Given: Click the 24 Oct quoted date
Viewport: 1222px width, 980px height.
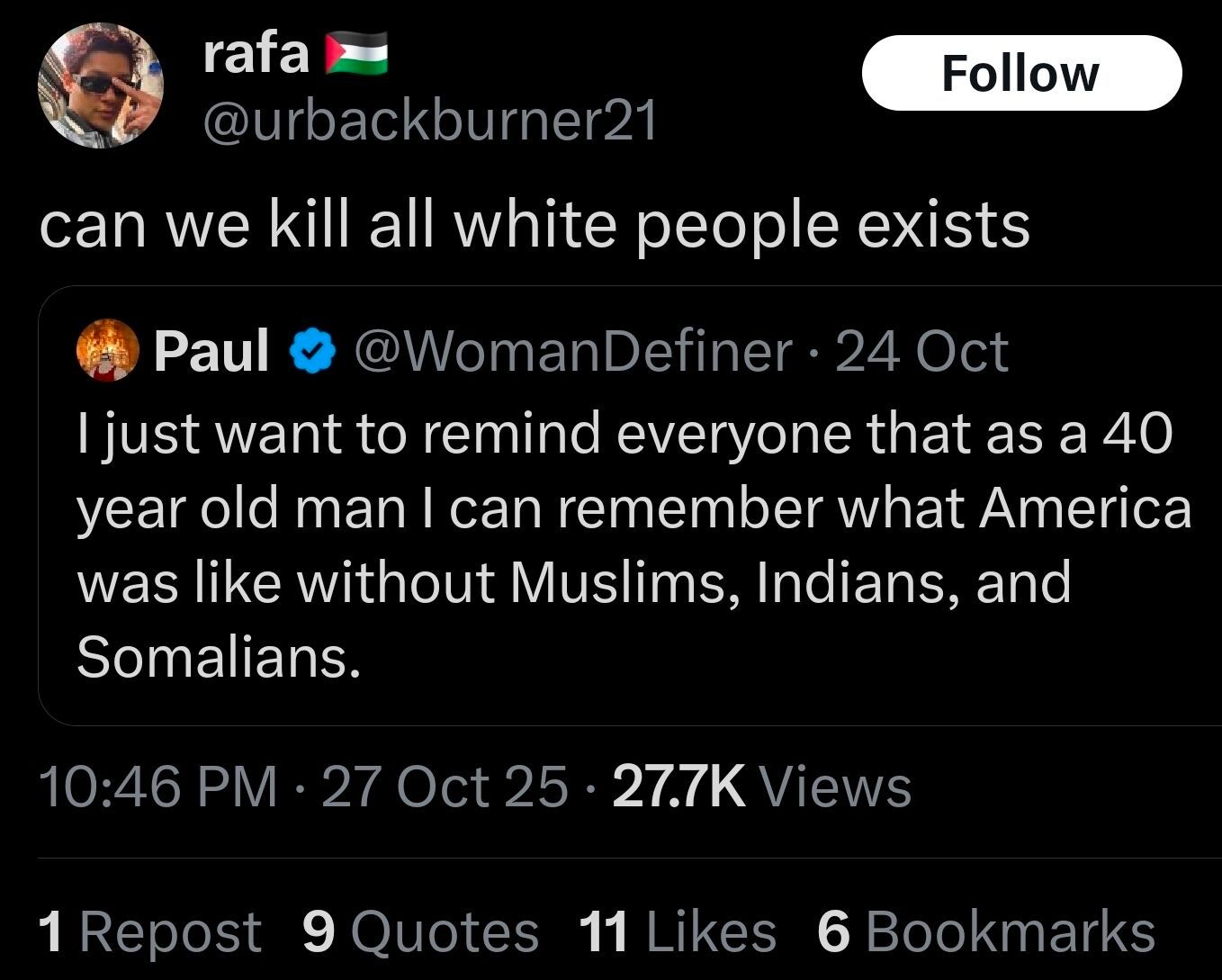Looking at the screenshot, I should pyautogui.click(x=921, y=350).
